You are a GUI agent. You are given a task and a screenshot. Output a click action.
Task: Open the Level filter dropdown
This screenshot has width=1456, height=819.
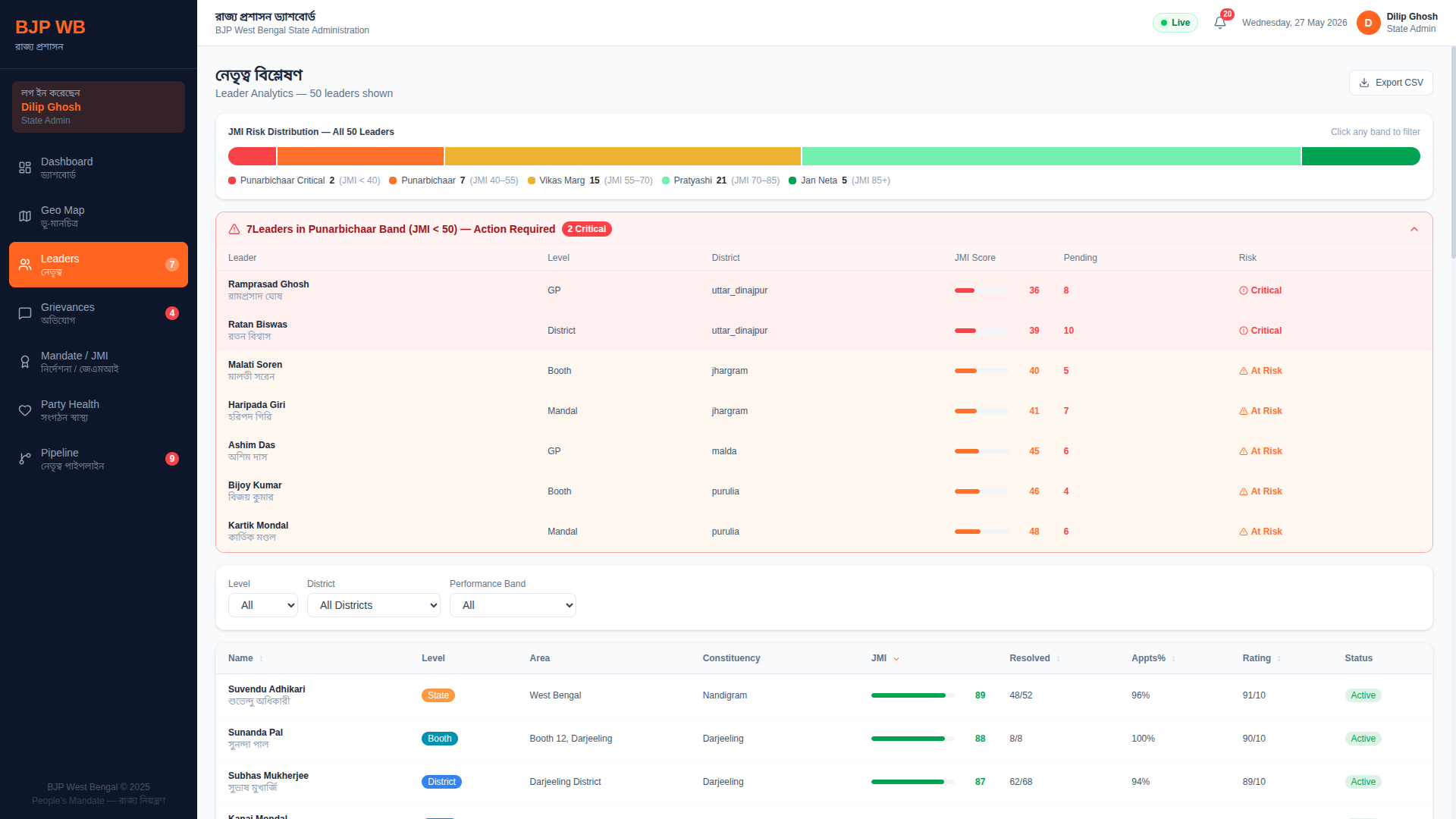[263, 605]
